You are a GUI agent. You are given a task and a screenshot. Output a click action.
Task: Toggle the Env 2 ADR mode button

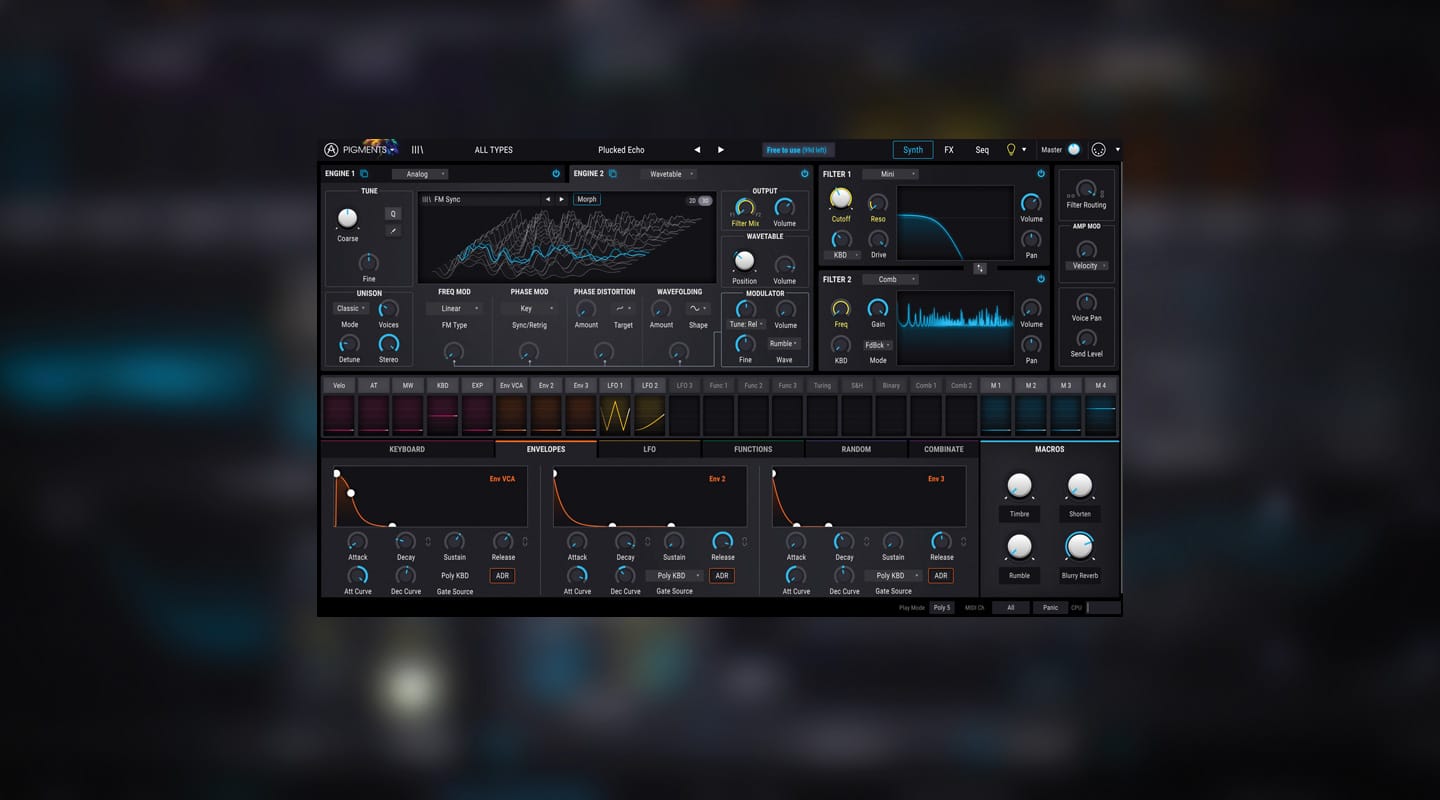click(x=721, y=575)
